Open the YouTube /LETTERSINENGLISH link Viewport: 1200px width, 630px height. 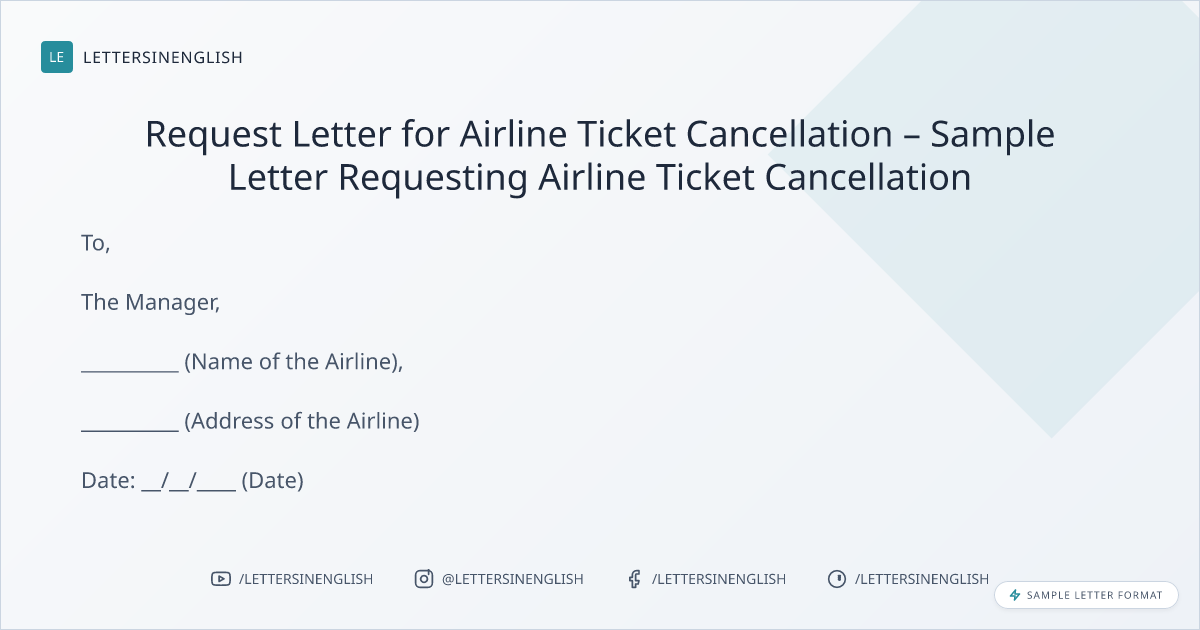(x=306, y=579)
